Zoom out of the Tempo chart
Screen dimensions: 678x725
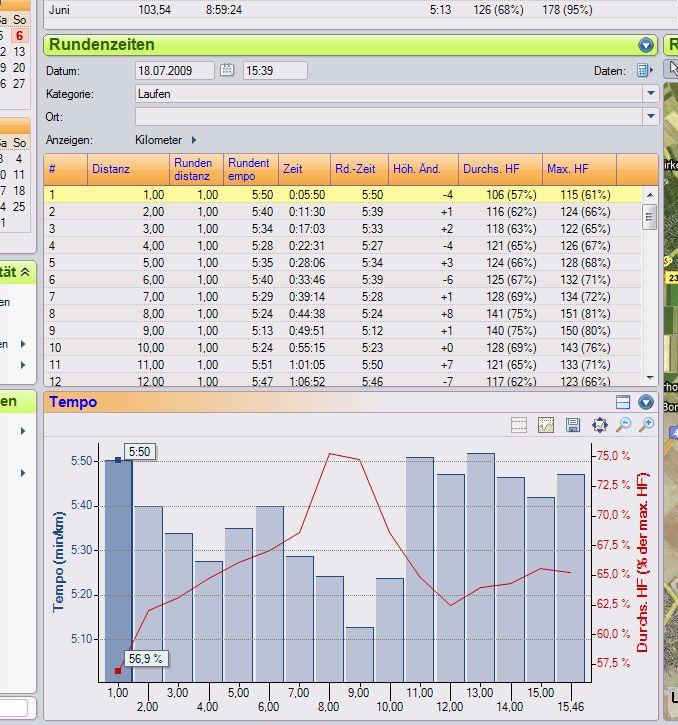623,424
